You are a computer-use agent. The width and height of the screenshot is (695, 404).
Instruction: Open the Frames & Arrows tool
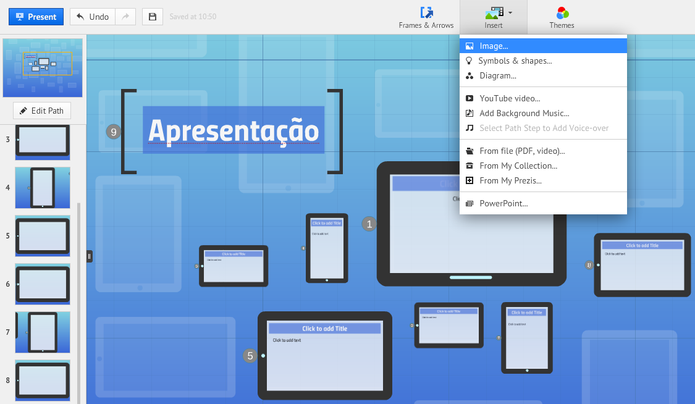tap(426, 18)
